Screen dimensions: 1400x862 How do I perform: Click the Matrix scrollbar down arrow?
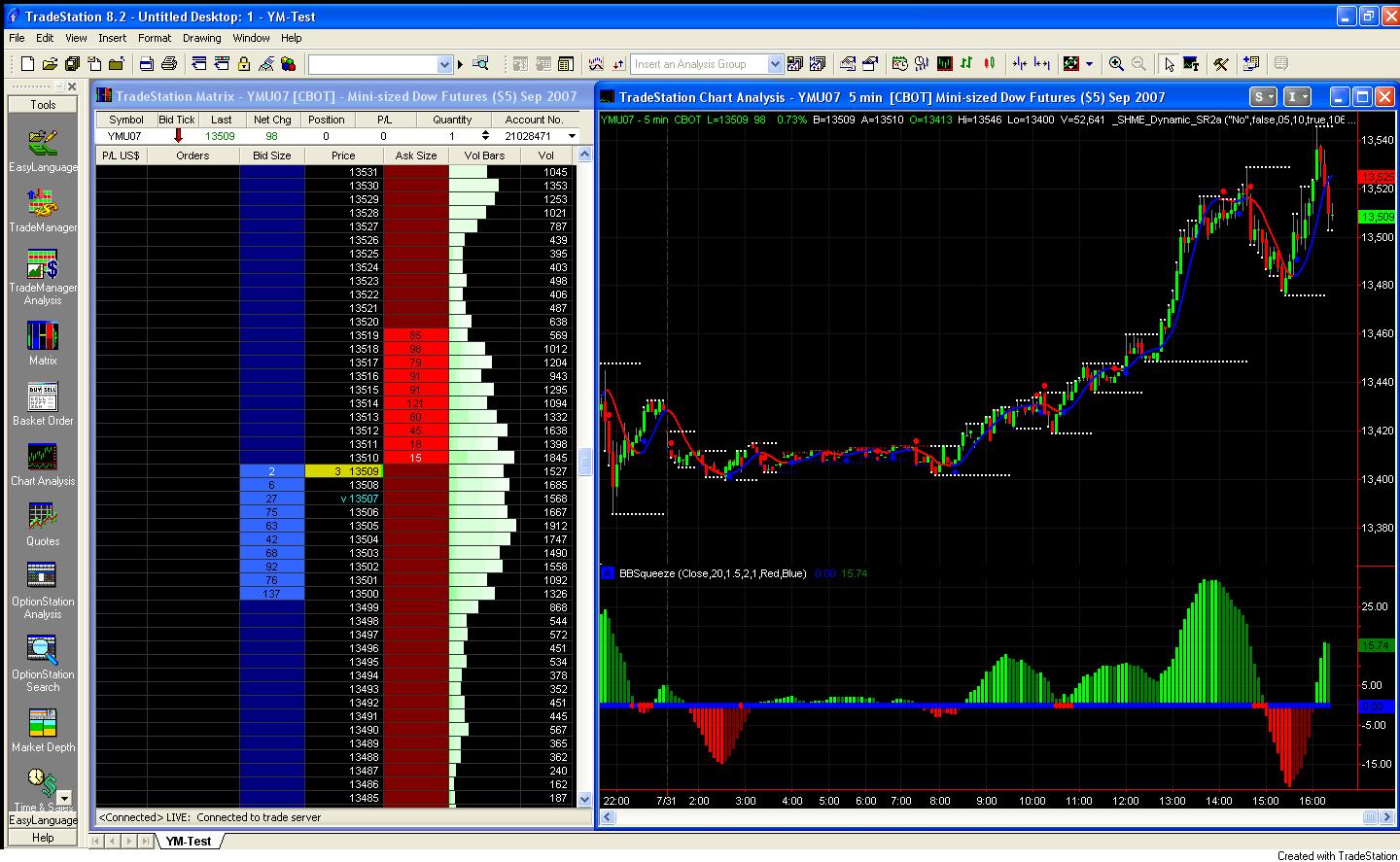click(x=585, y=799)
